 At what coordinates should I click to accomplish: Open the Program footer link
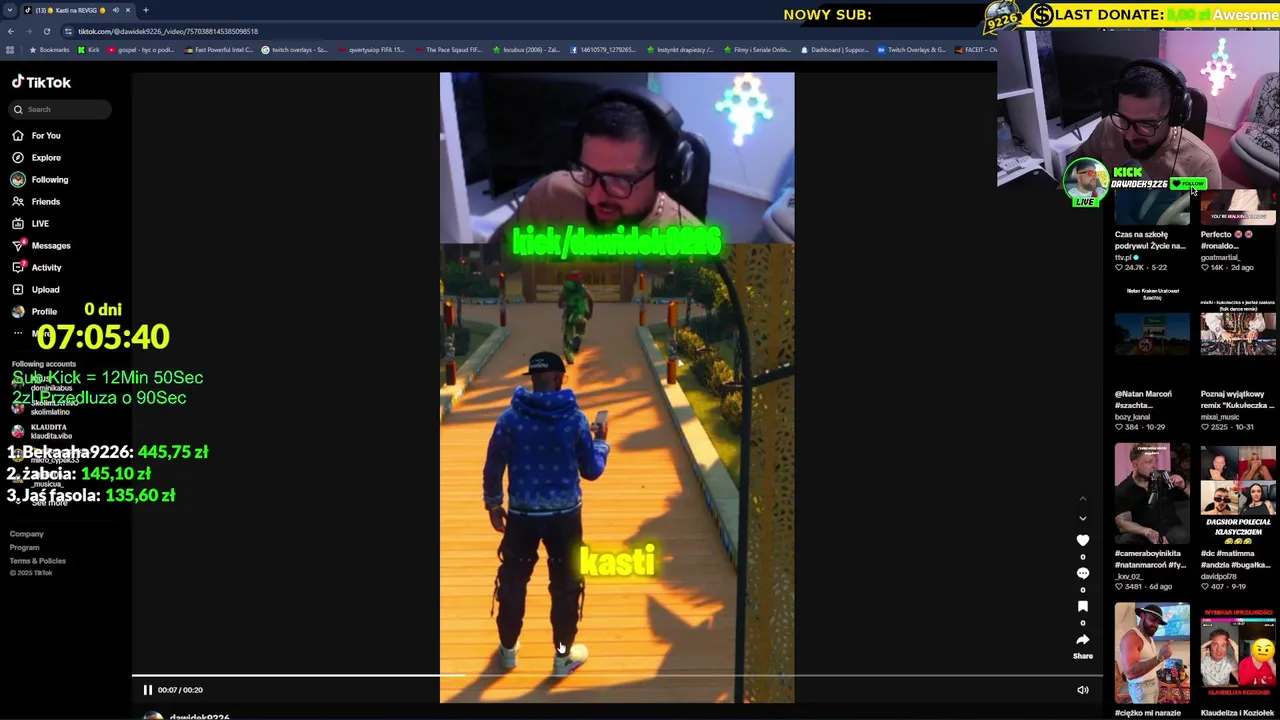(25, 547)
